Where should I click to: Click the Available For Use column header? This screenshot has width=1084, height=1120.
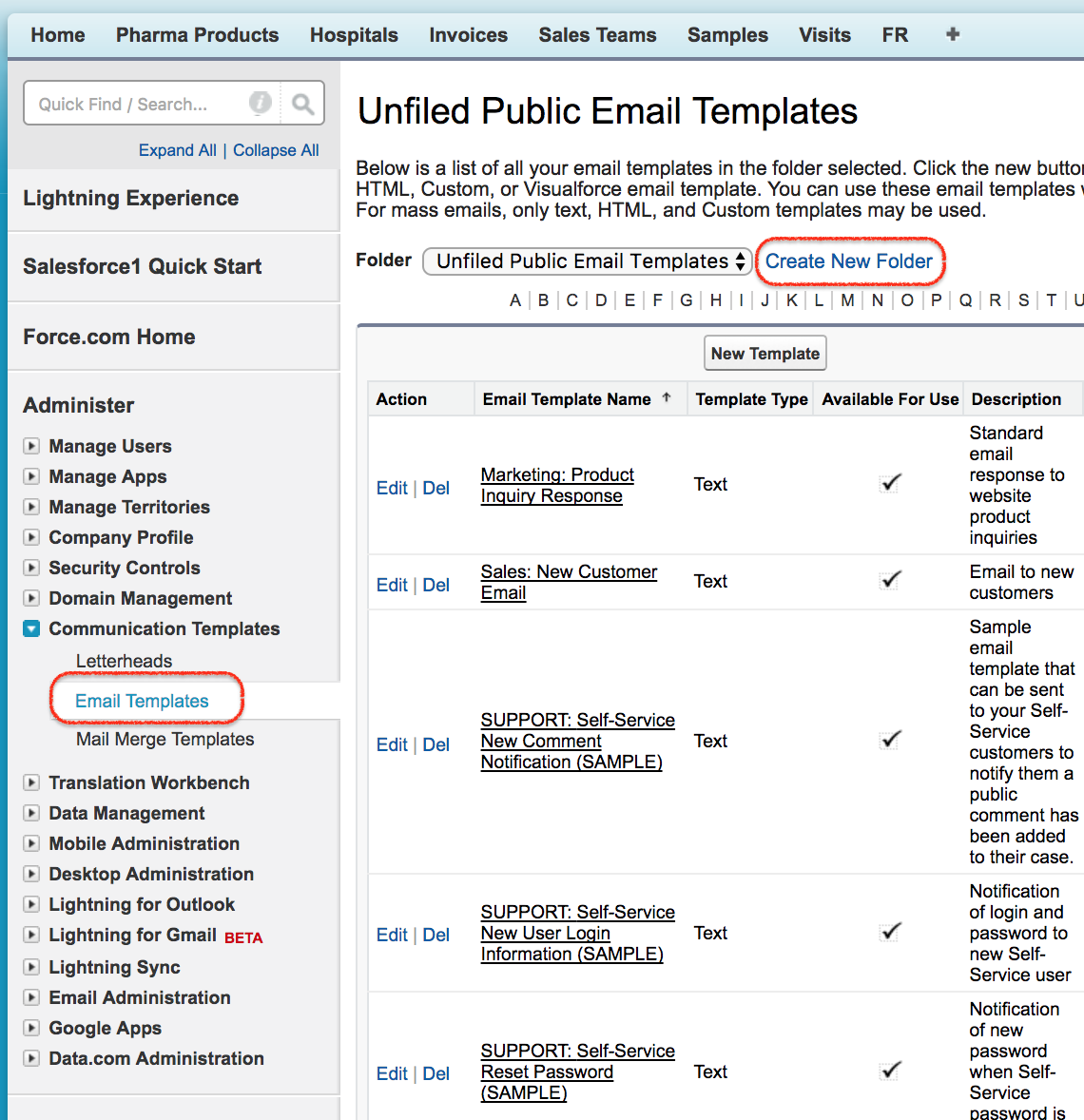890,399
